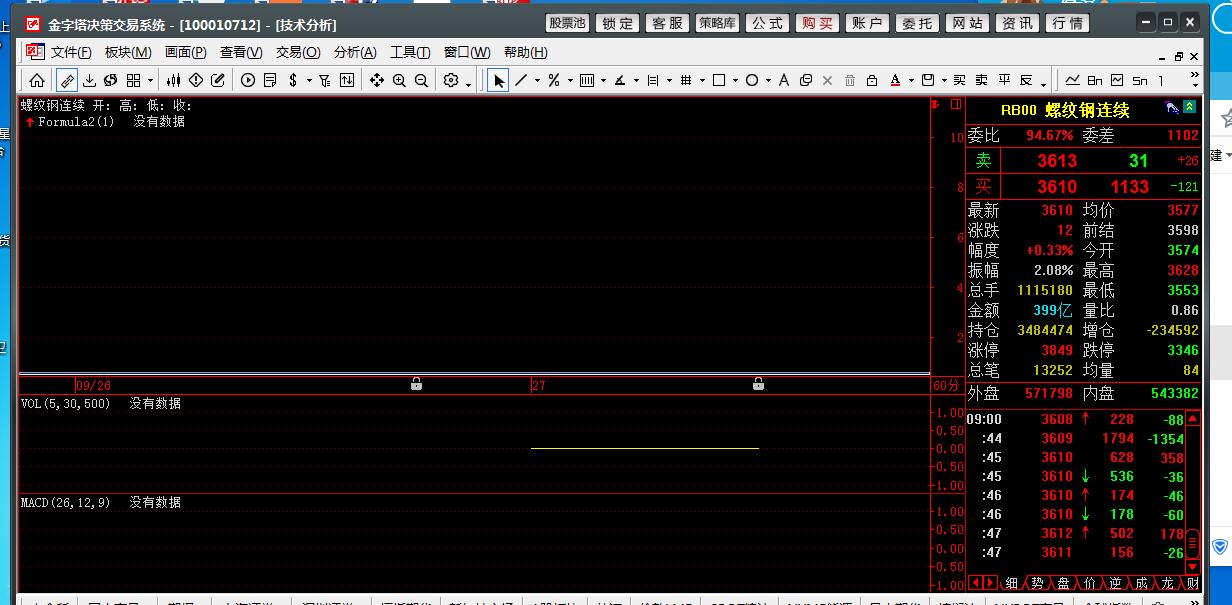Screen dimensions: 1232x605
Task: Open the download data icon
Action: (89, 81)
